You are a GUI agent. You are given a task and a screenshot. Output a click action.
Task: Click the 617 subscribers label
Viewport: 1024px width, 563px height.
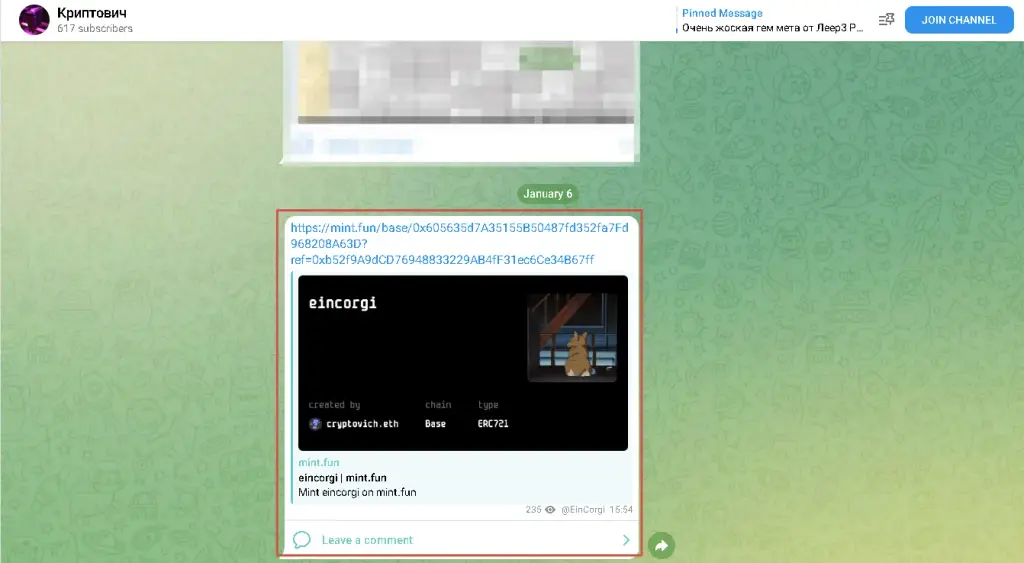(x=95, y=28)
